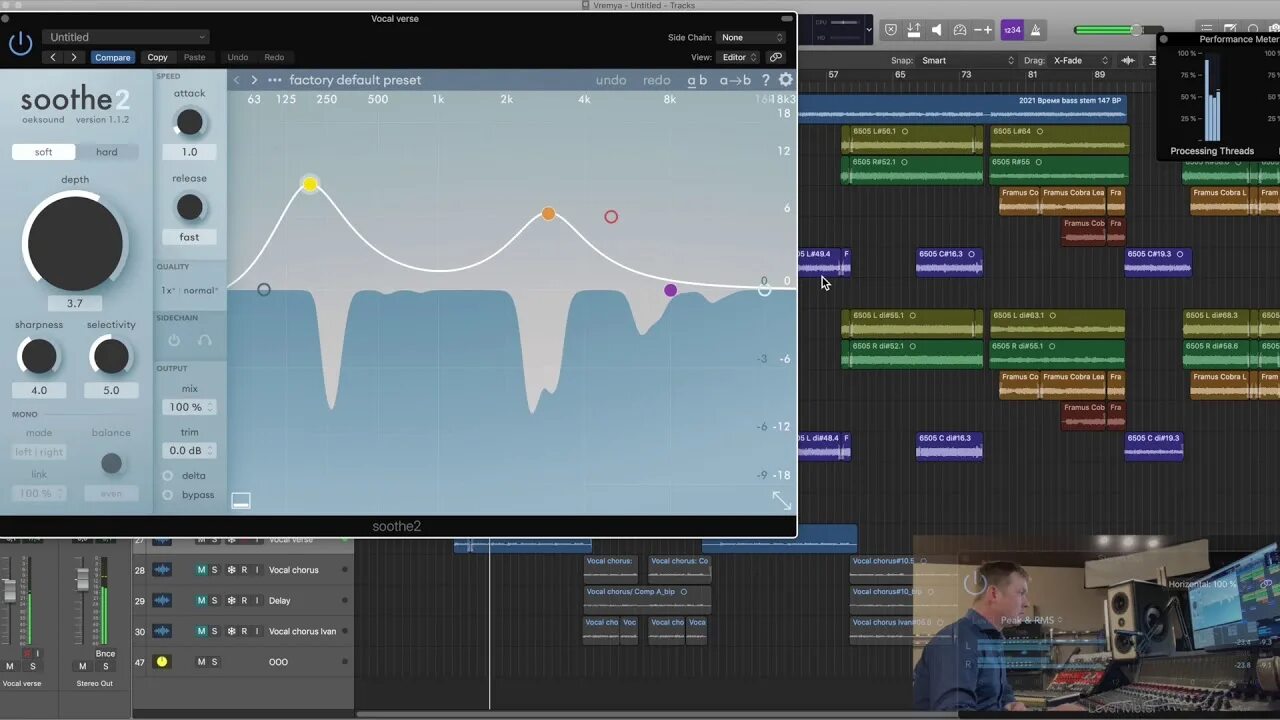The image size is (1280, 720).
Task: Click the Stereo Out Bnce button
Action: [x=105, y=654]
